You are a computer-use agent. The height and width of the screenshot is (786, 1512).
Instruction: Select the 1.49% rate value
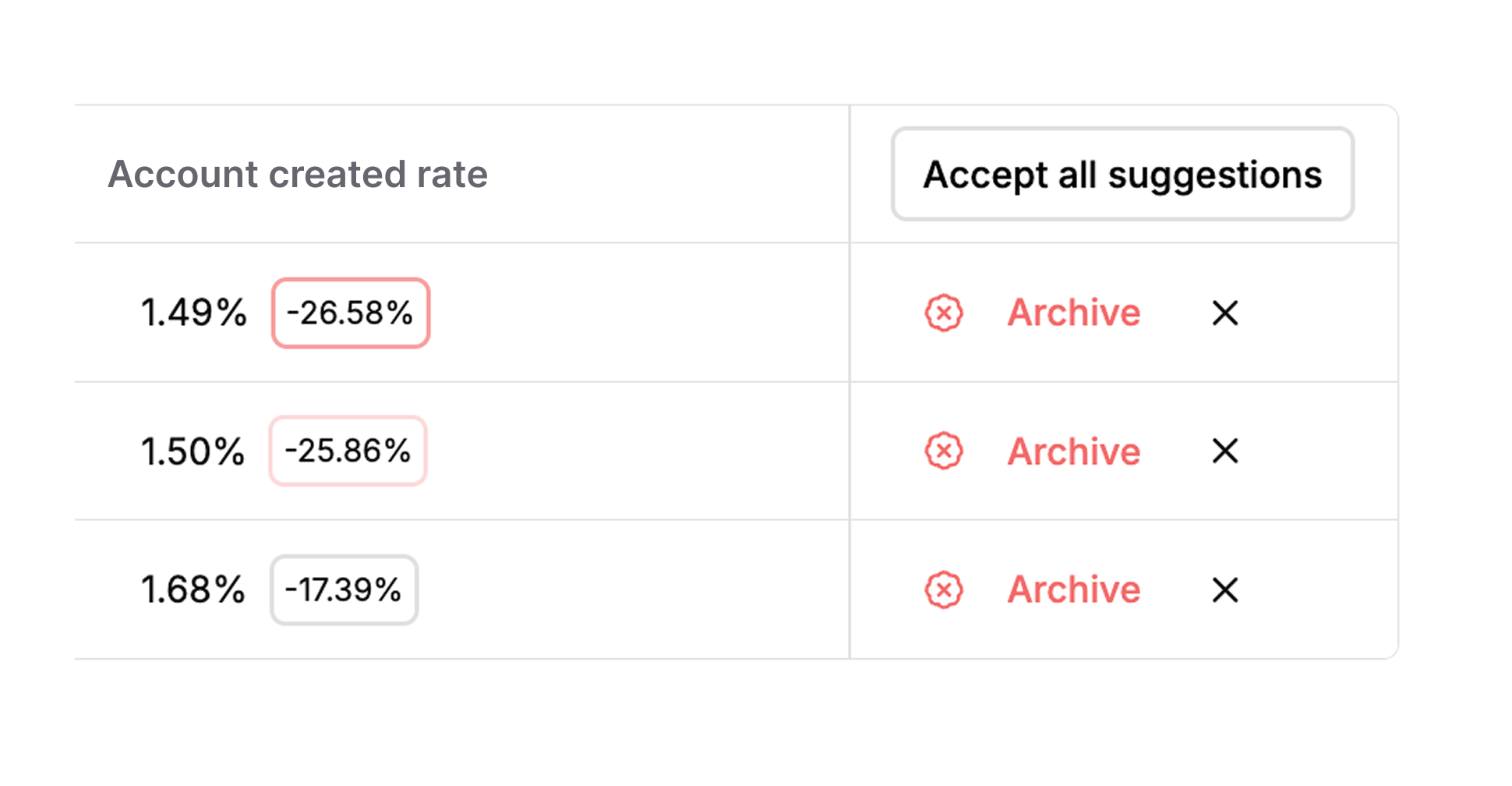pos(192,313)
